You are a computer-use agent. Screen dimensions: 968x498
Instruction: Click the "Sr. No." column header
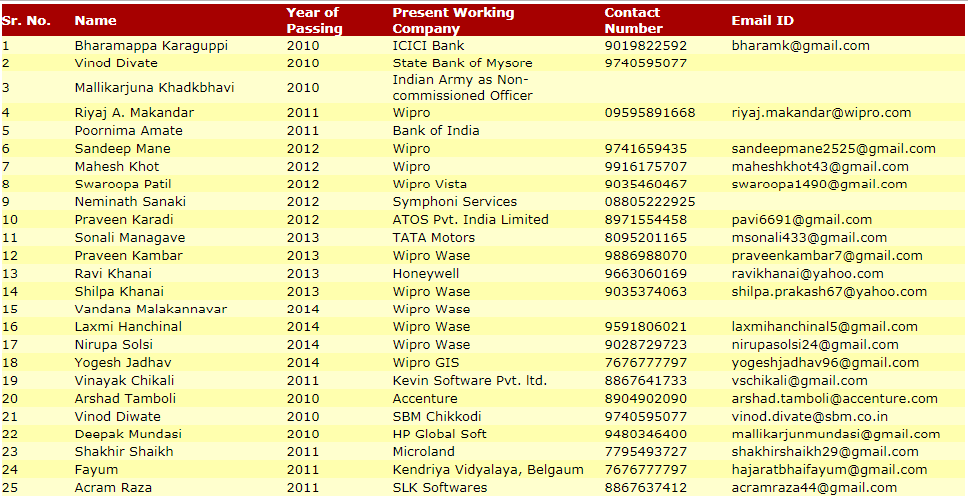tap(26, 20)
